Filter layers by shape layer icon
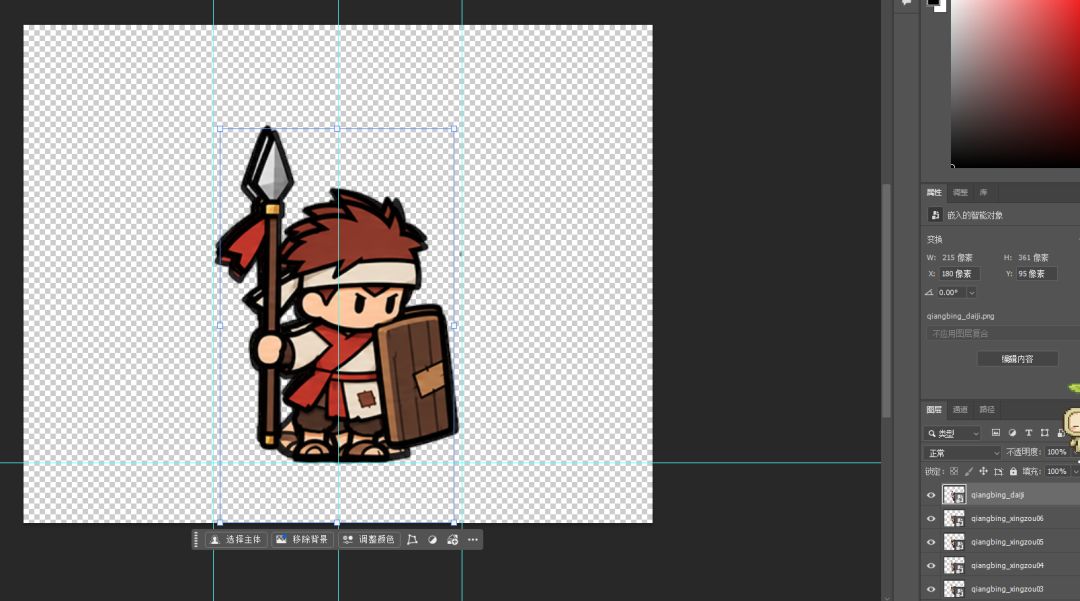 point(1045,433)
